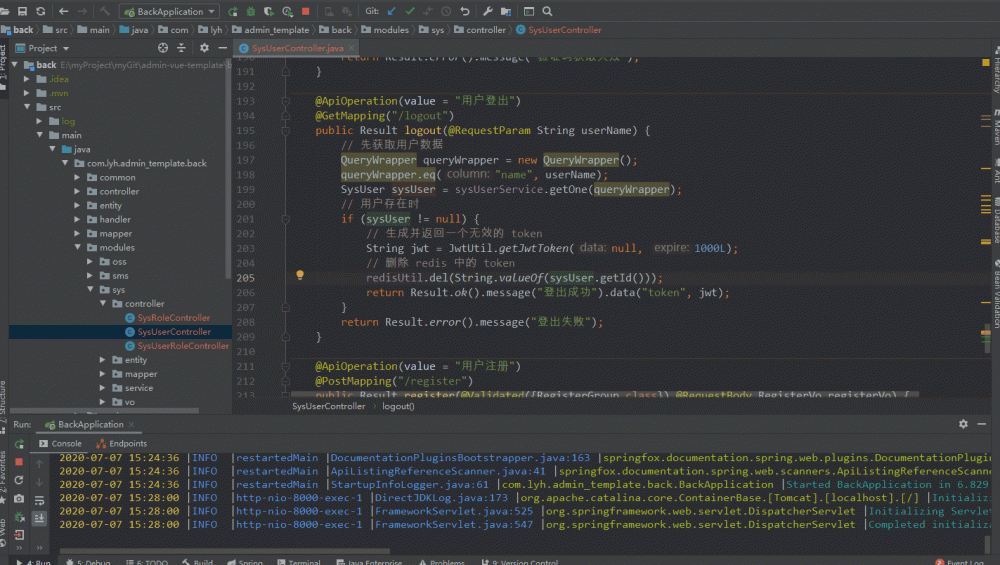
Task: Toggle scroll to end in the console
Action: click(x=40, y=518)
